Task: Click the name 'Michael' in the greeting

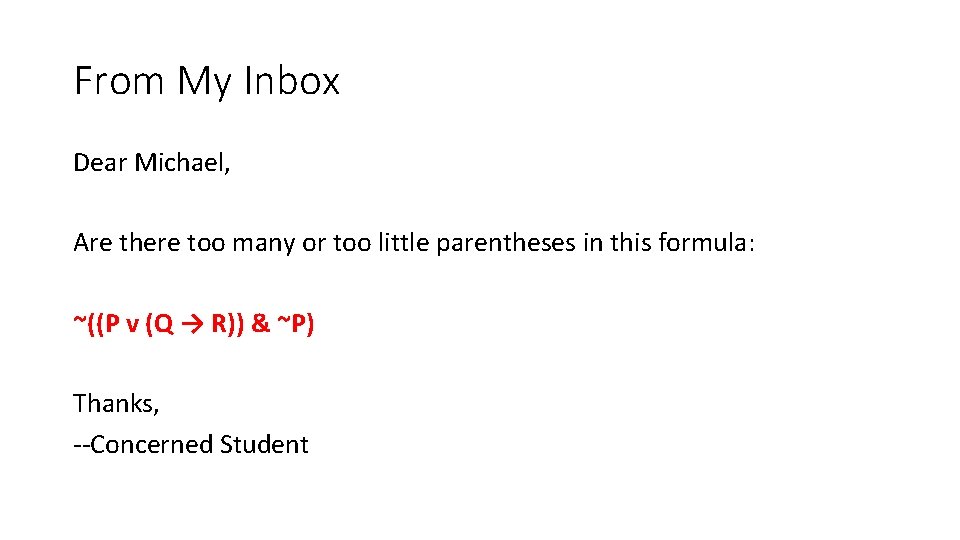Action: click(181, 162)
